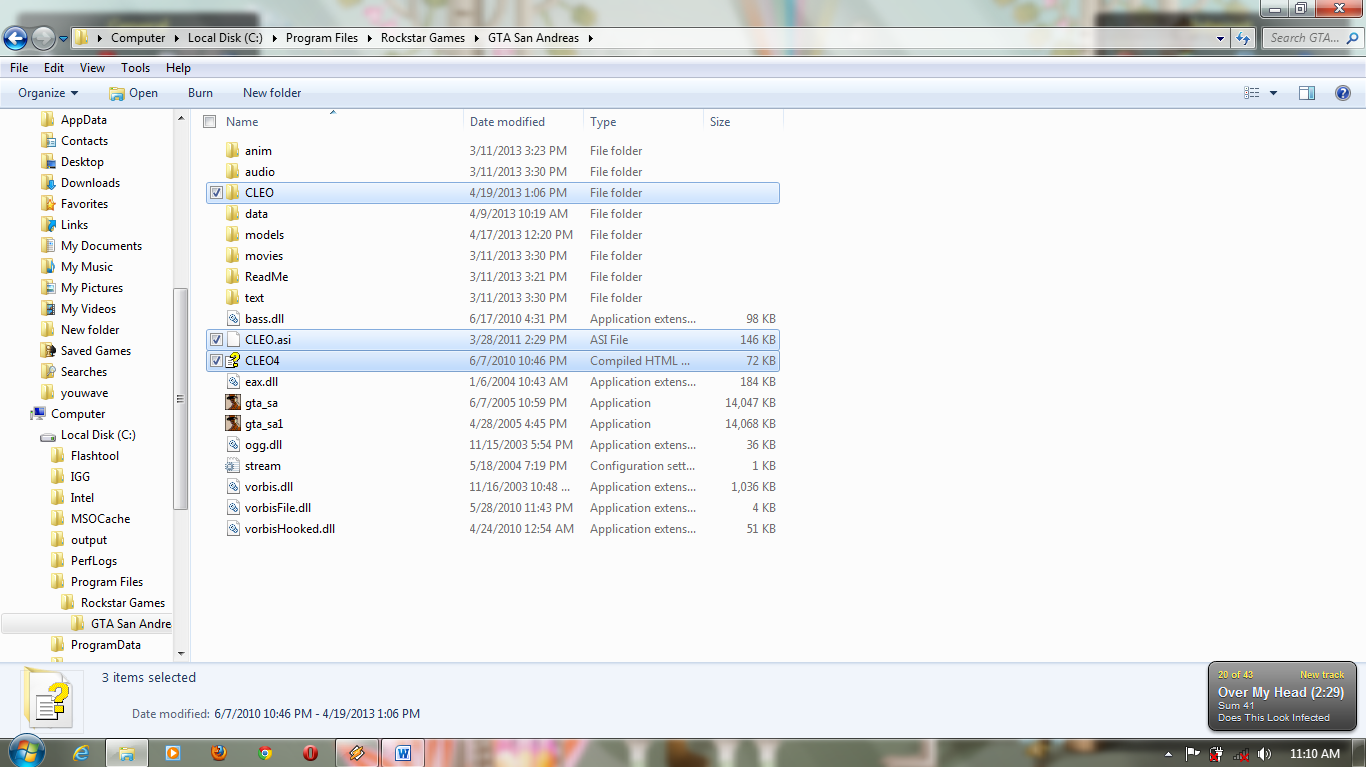Open the recent pages dropdown arrow
Viewport: 1366px width, 767px height.
click(x=63, y=39)
